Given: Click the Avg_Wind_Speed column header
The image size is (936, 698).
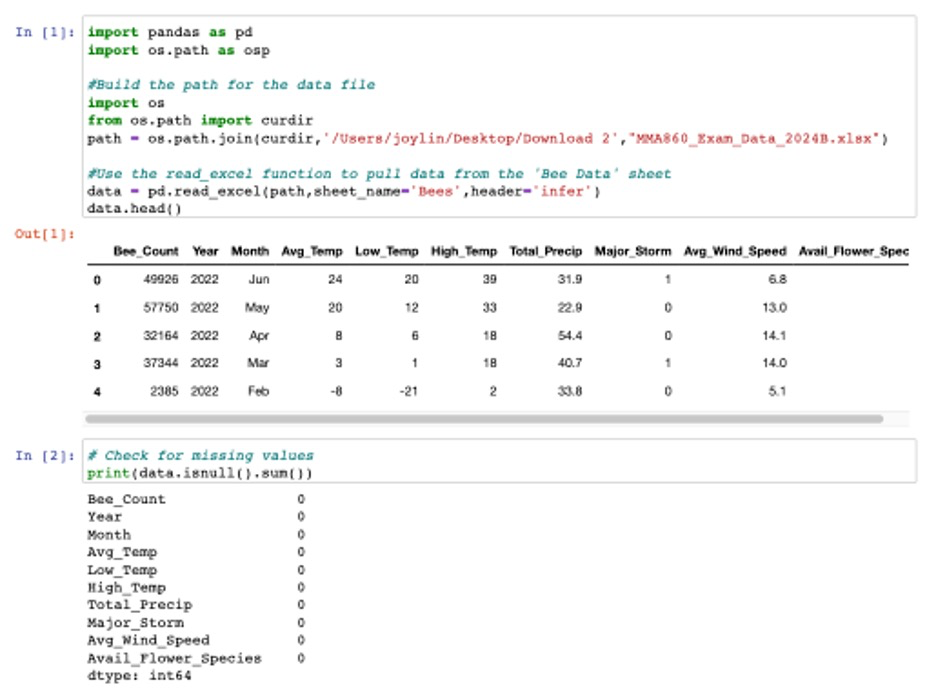Looking at the screenshot, I should click(x=735, y=251).
